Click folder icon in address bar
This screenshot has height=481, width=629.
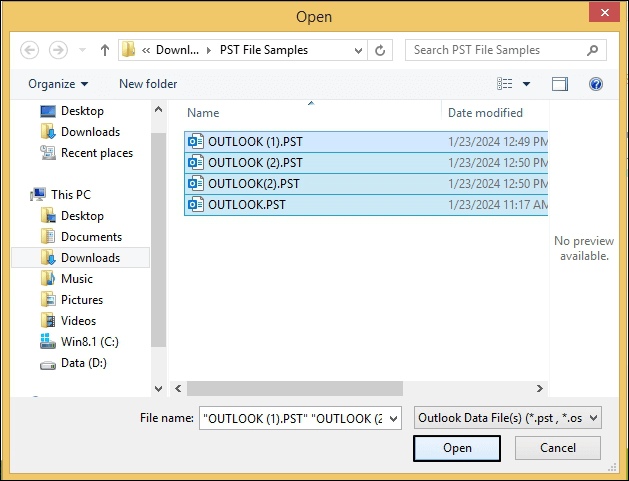pos(128,50)
